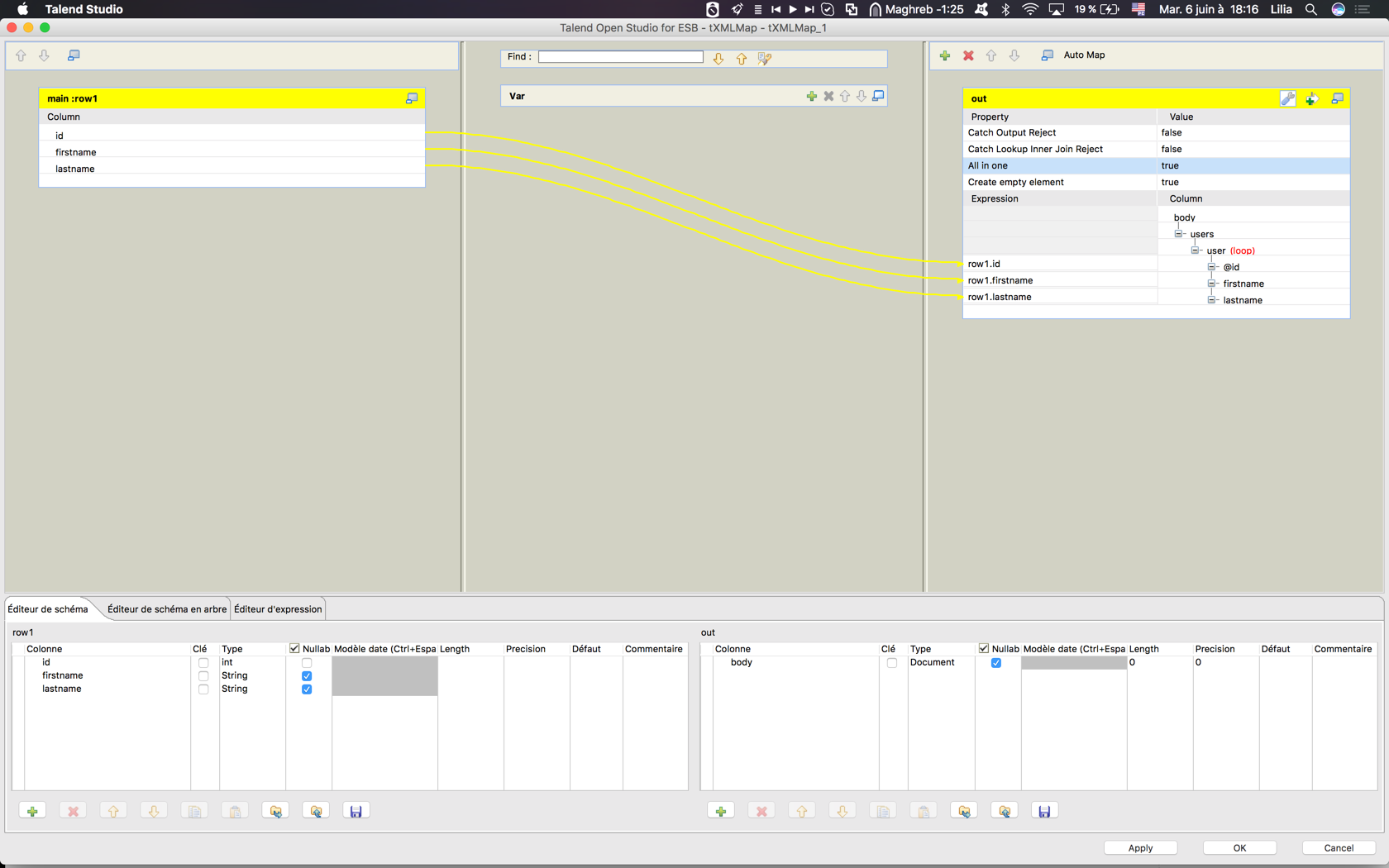Image resolution: width=1389 pixels, height=868 pixels.
Task: Add column to row1 schema
Action: tap(32, 811)
